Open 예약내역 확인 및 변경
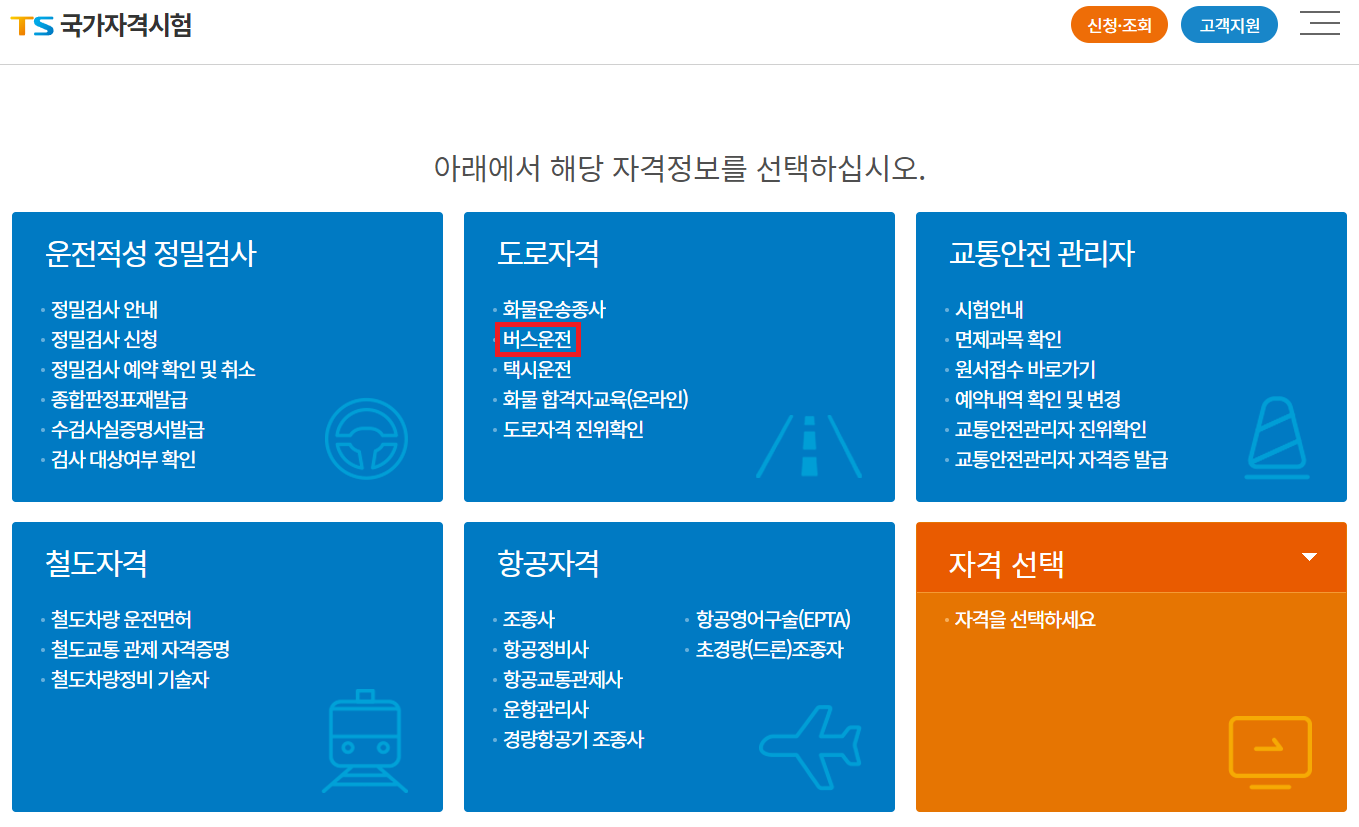 coord(1037,400)
